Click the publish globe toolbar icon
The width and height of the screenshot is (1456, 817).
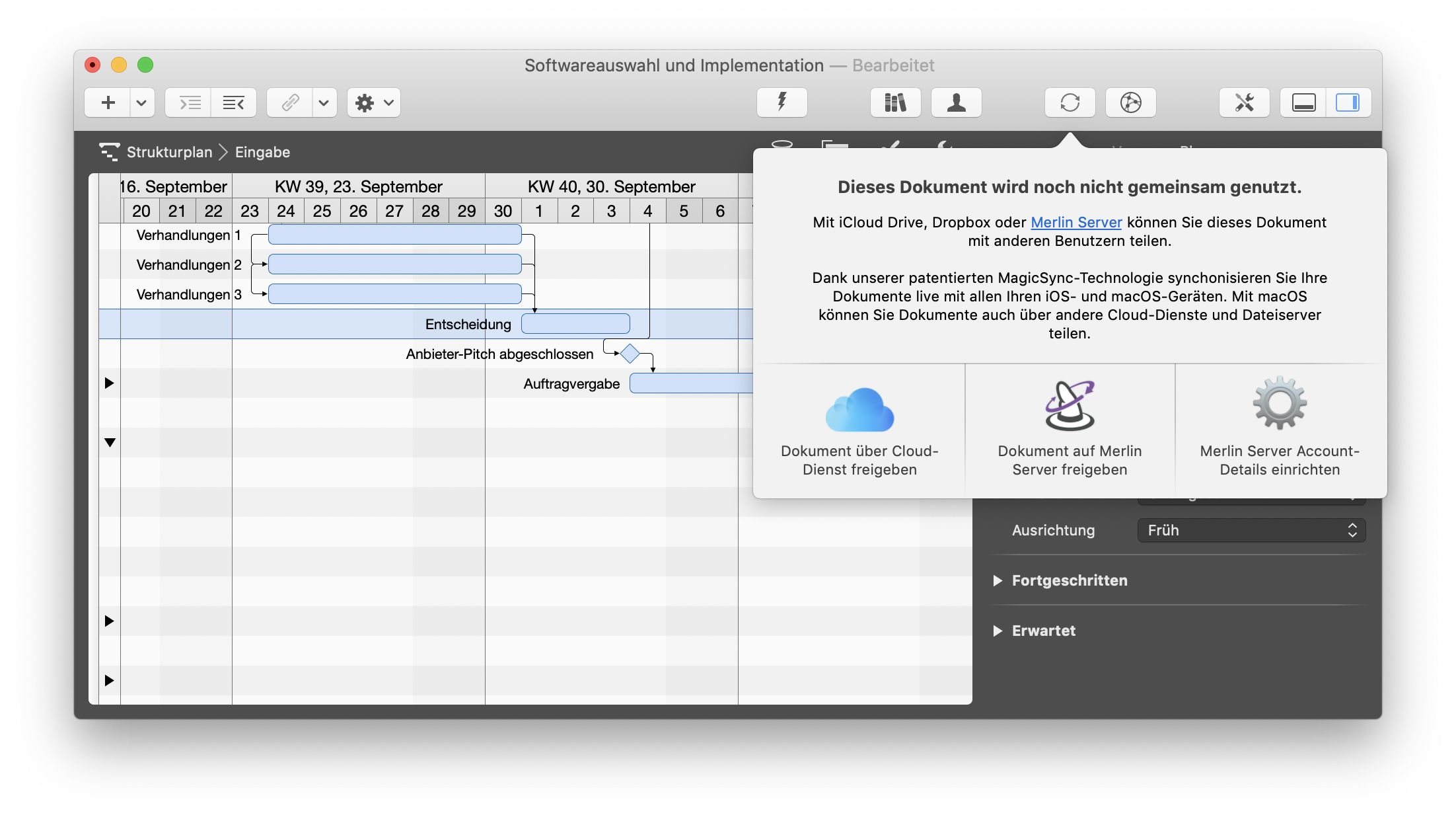click(x=1130, y=102)
